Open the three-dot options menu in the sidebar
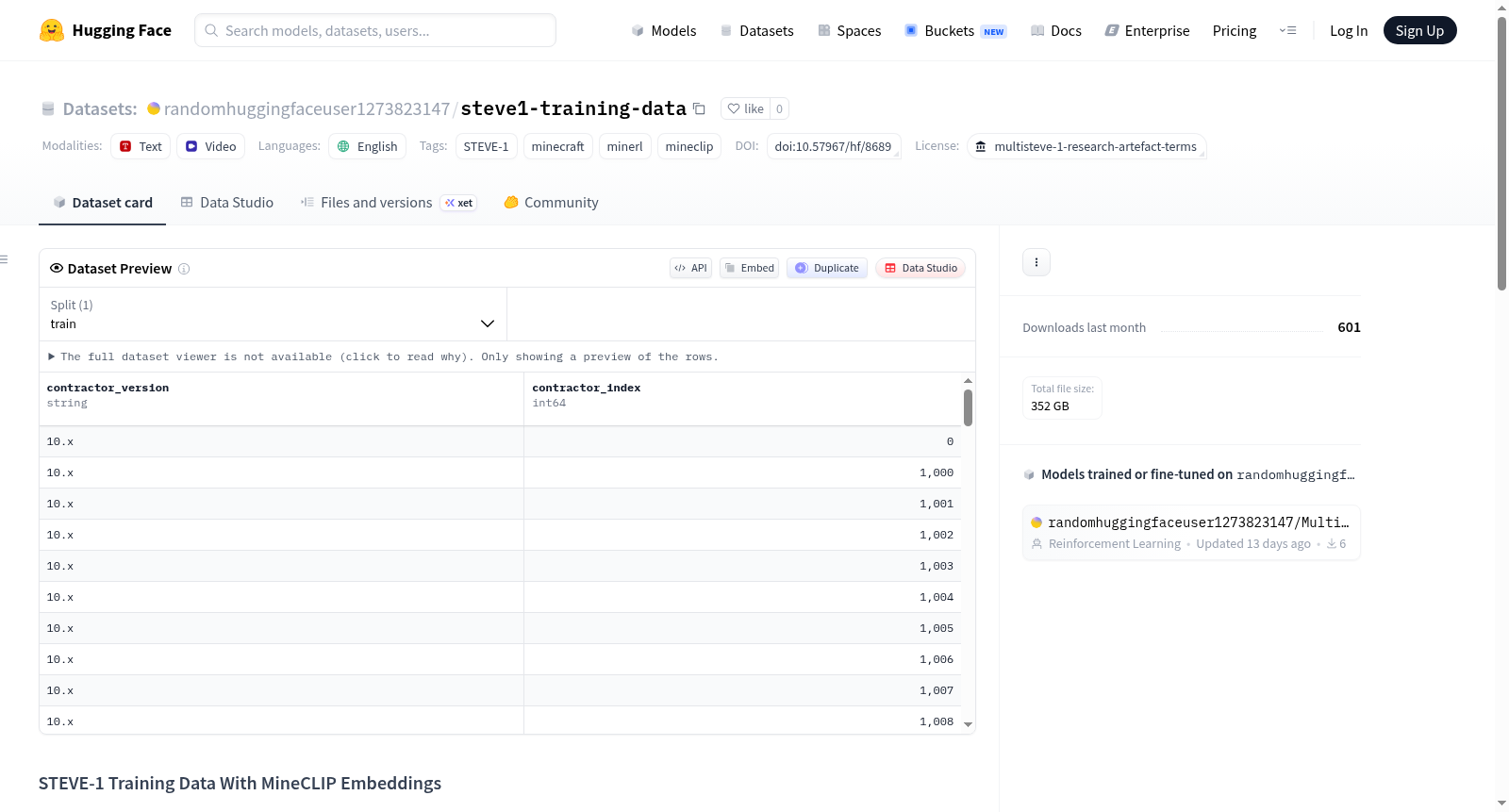 [x=1036, y=262]
